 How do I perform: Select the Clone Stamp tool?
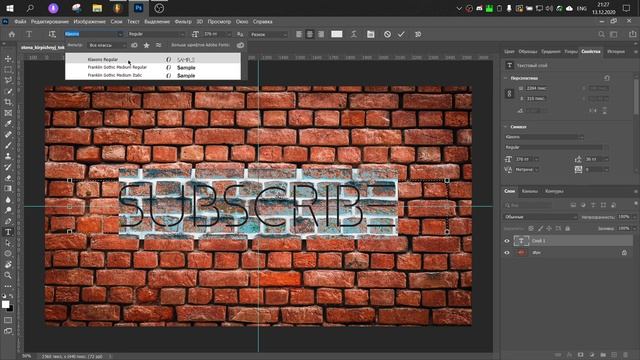(8, 156)
